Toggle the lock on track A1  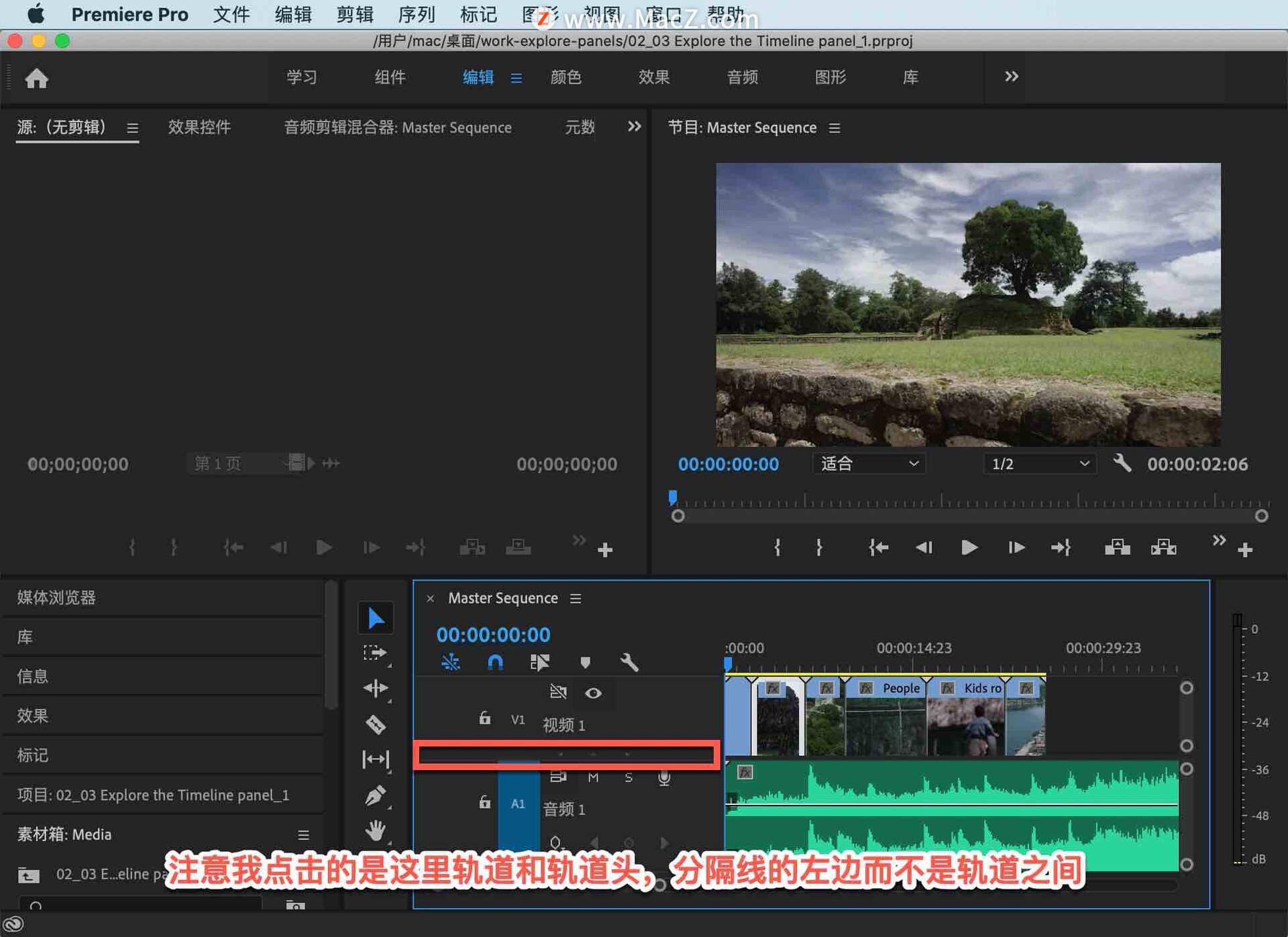point(484,802)
